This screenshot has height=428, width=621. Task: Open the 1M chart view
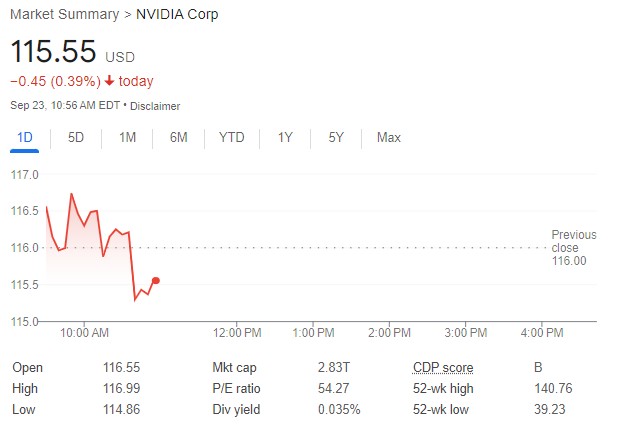[x=127, y=138]
